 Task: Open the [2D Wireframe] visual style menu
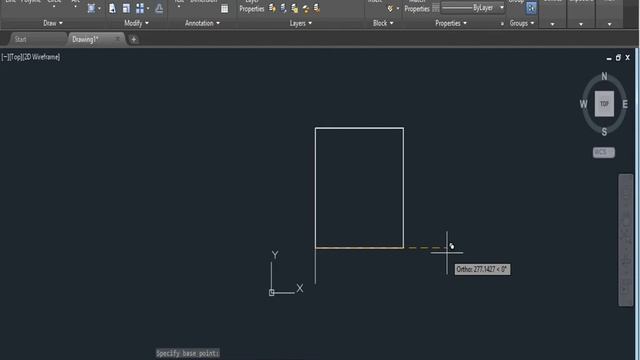click(x=41, y=57)
